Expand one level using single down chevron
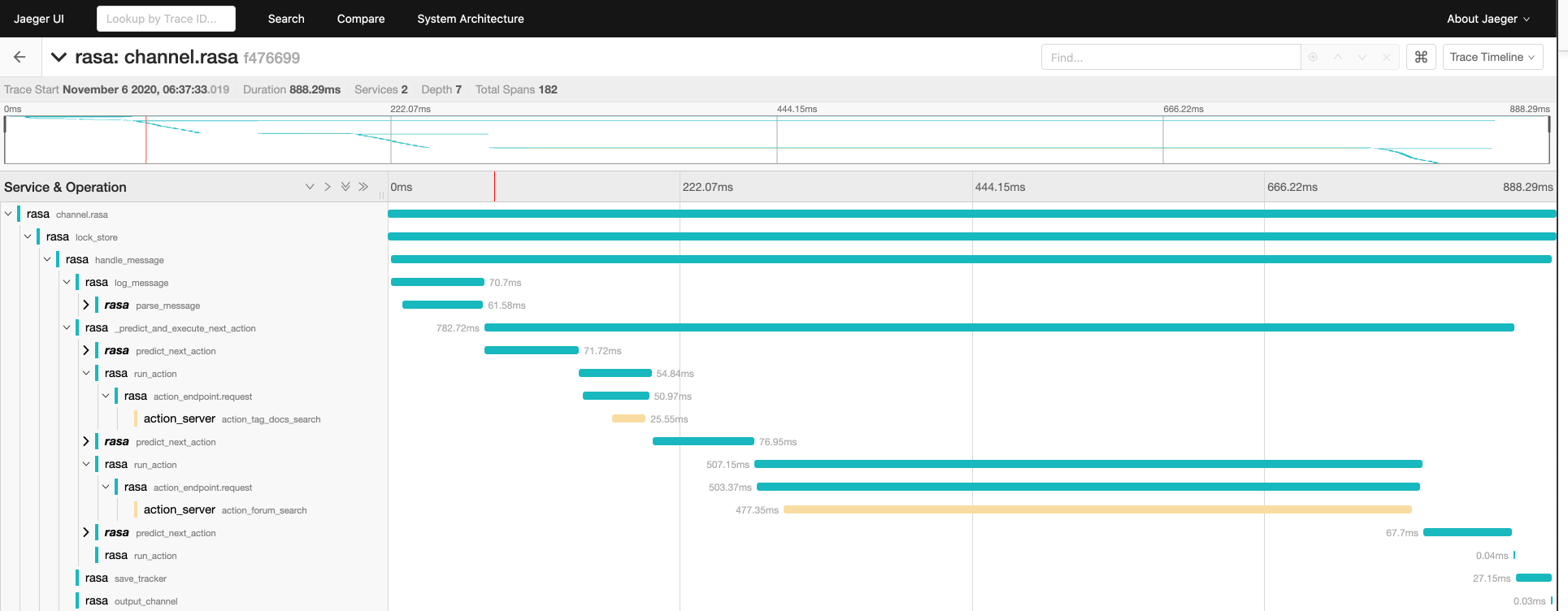Viewport: 1568px width, 611px height. coord(310,187)
